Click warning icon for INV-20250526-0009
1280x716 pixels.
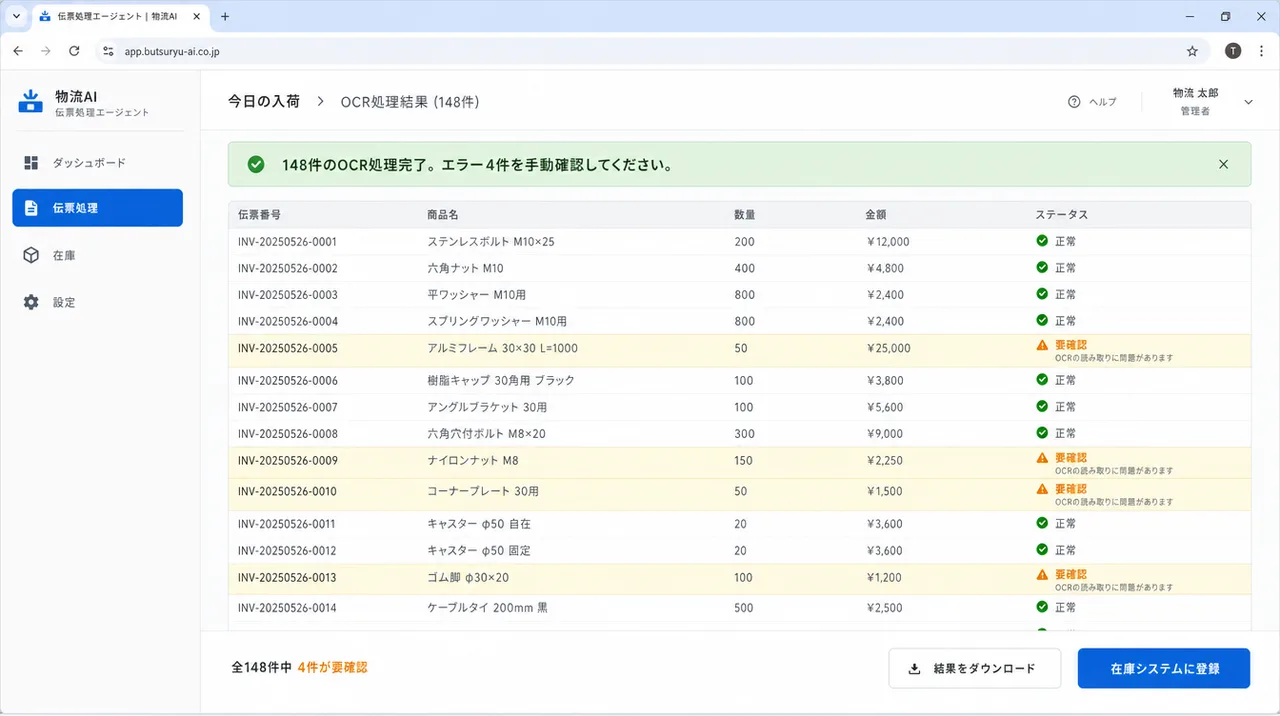click(1042, 458)
